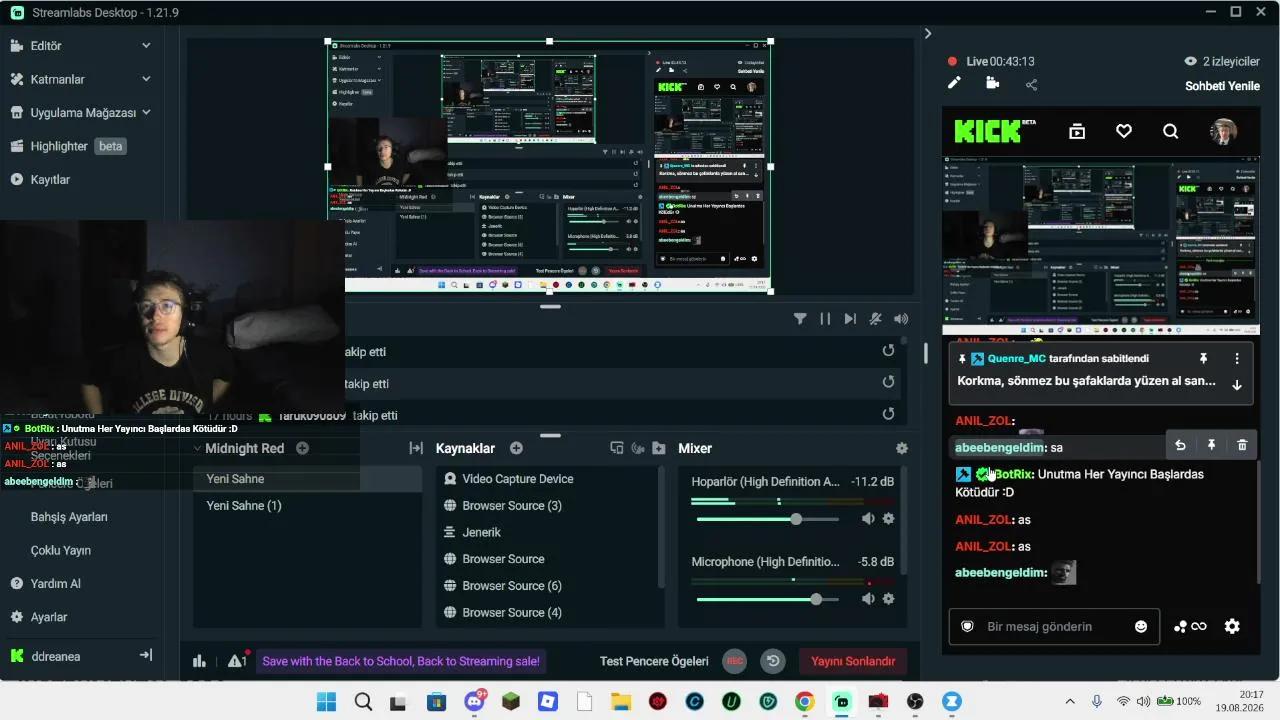Open the Highlighter beta page
Viewport: 1280px width, 720px height.
coord(67,146)
